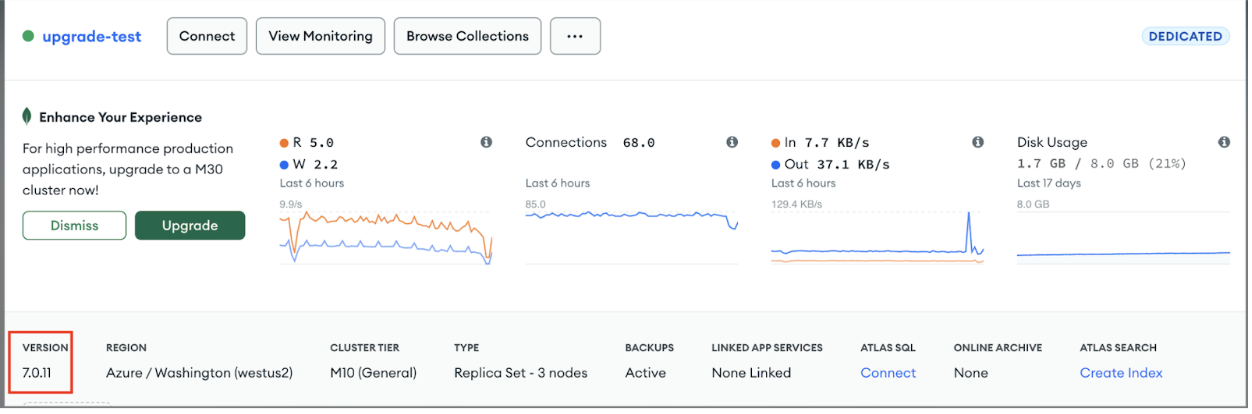Click None Linked under Linked App Services
1252x414 pixels.
tap(751, 373)
